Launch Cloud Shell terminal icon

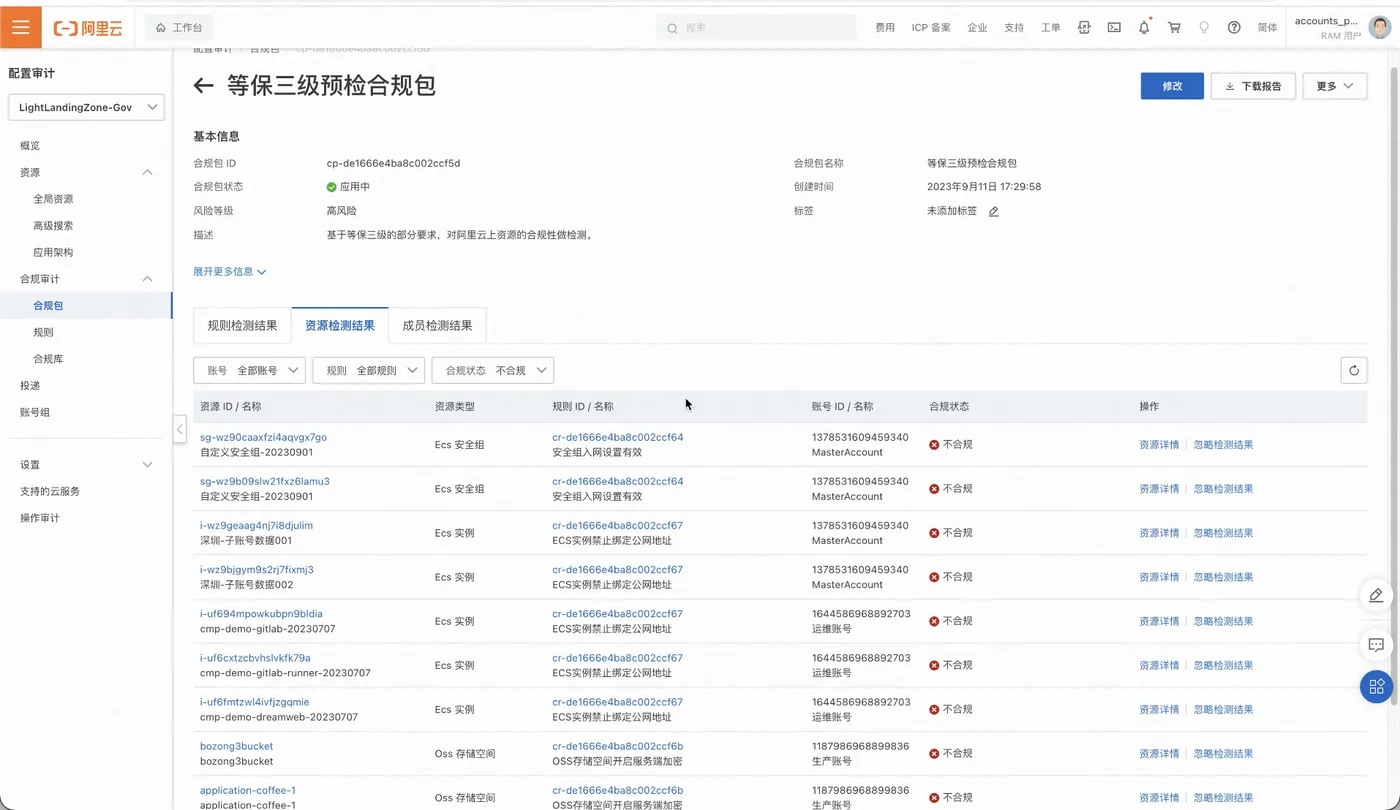[x=1114, y=28]
